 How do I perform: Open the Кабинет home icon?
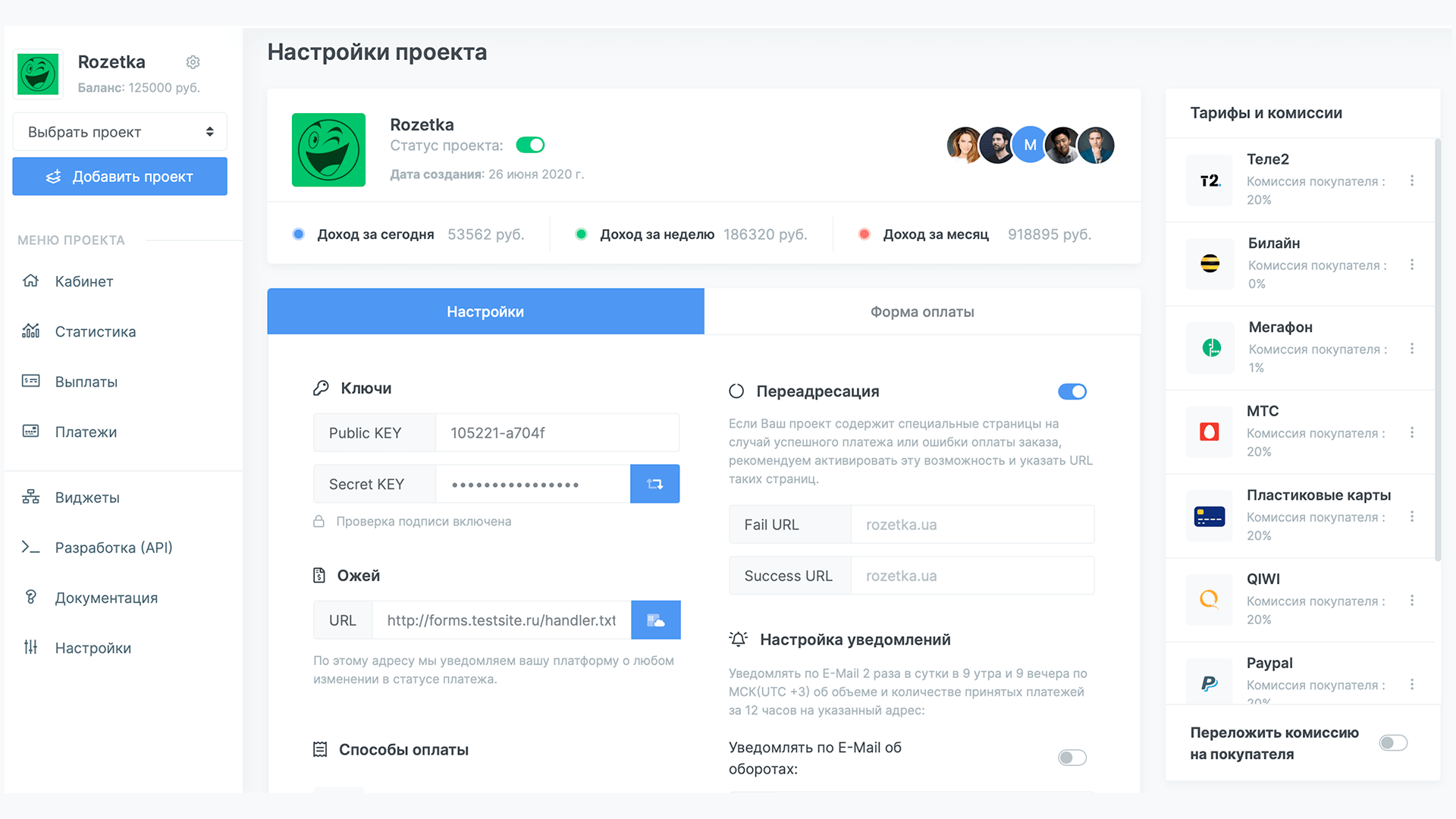point(30,281)
